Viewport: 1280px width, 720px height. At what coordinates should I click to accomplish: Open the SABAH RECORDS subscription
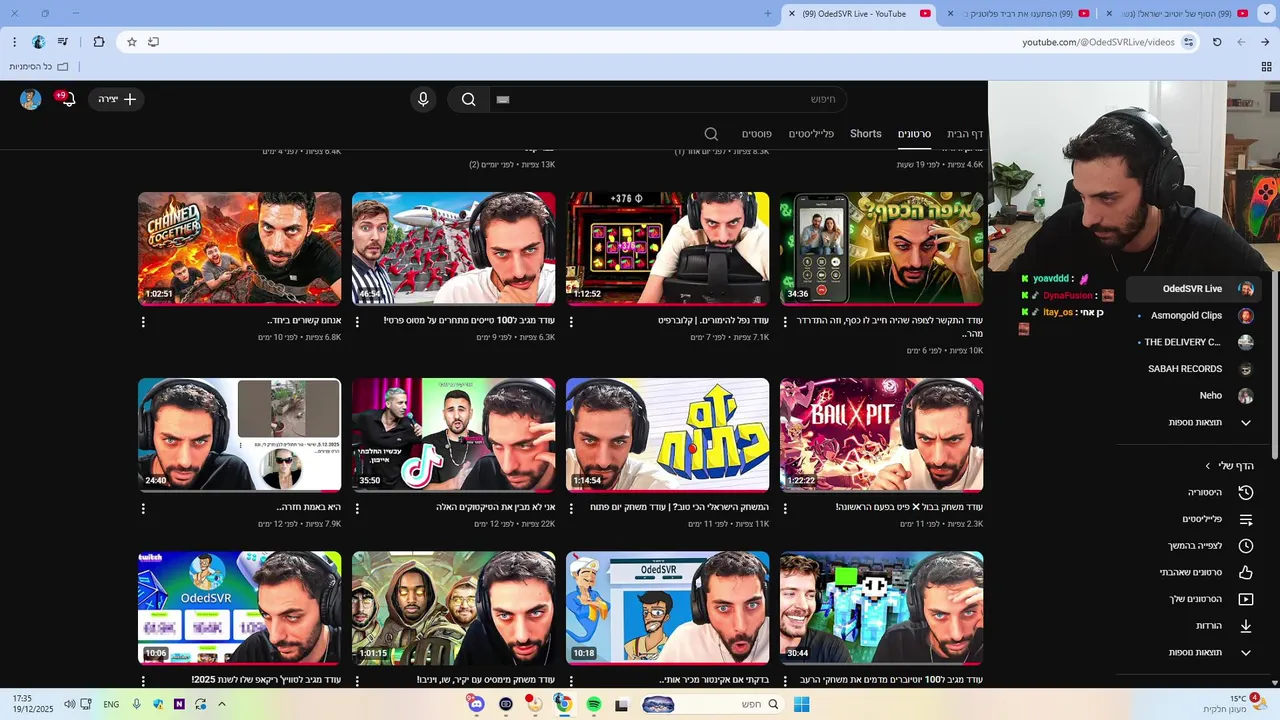(1194, 369)
